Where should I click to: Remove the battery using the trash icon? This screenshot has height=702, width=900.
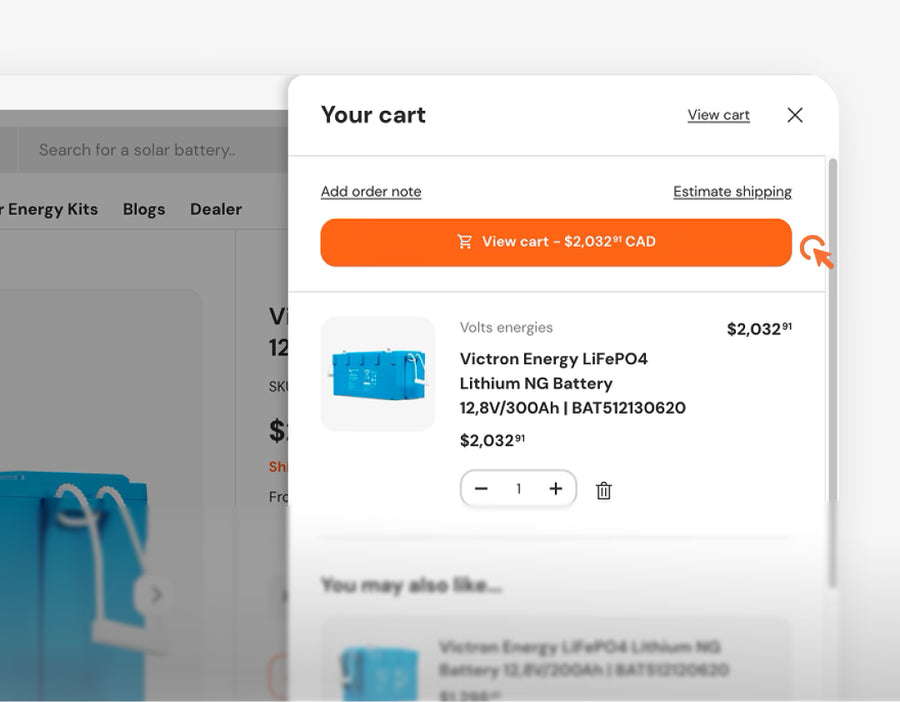coord(603,490)
